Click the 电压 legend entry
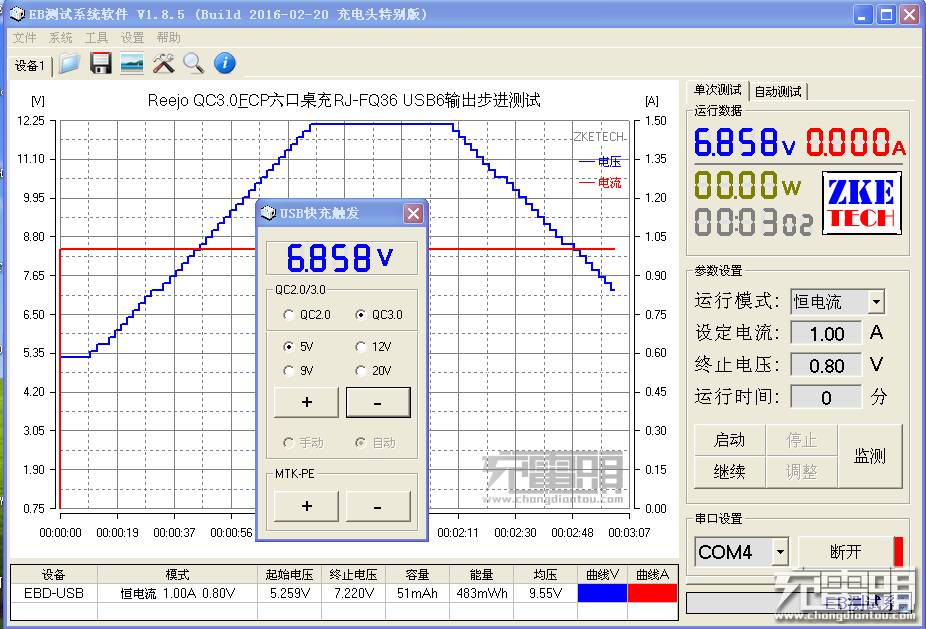The height and width of the screenshot is (629, 926). tap(600, 161)
